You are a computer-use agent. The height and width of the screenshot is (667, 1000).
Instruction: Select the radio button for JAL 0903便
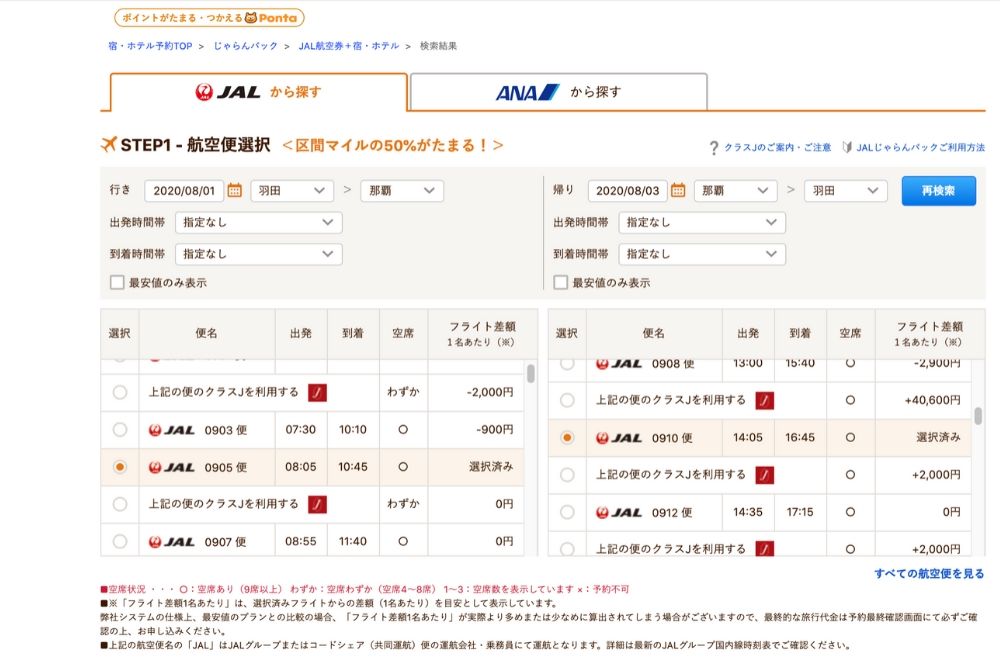point(120,430)
